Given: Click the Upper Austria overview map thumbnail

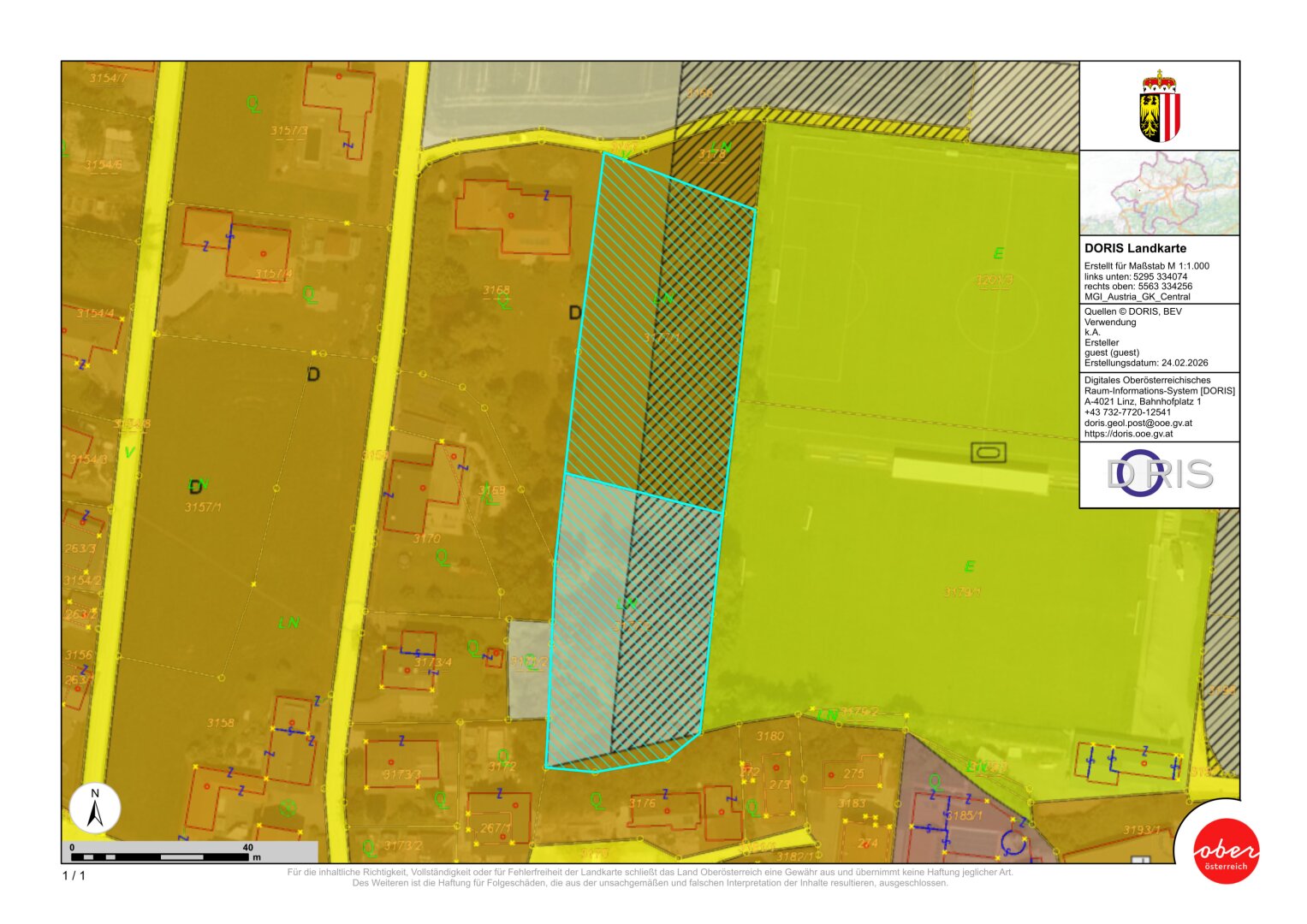Looking at the screenshot, I should click(x=1159, y=193).
